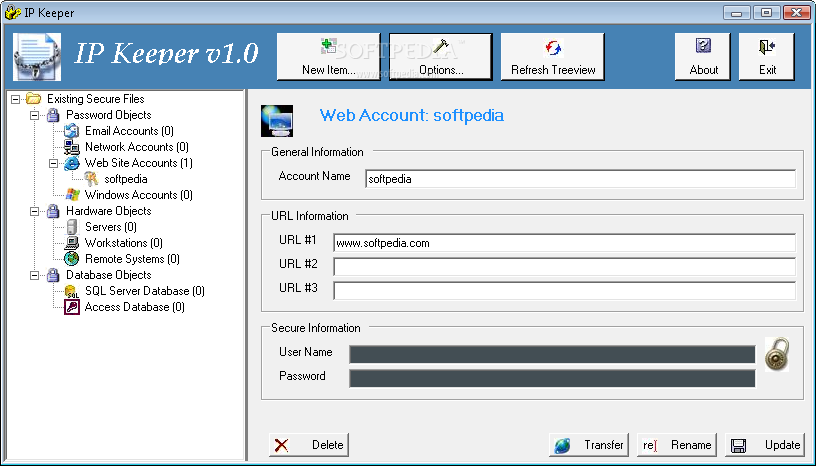The height and width of the screenshot is (466, 816).
Task: Click the SQL Server Database icon
Action: tap(71, 292)
